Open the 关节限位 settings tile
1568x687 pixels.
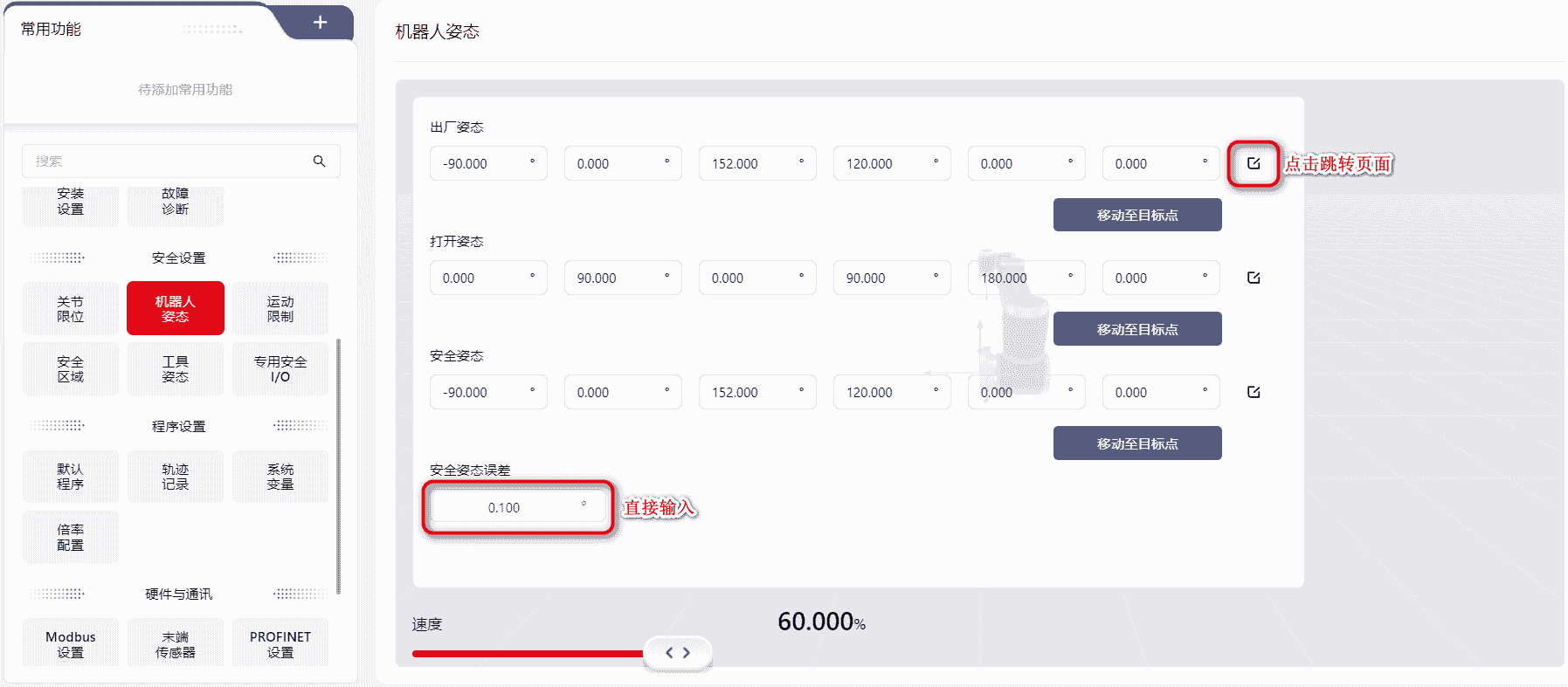point(71,308)
